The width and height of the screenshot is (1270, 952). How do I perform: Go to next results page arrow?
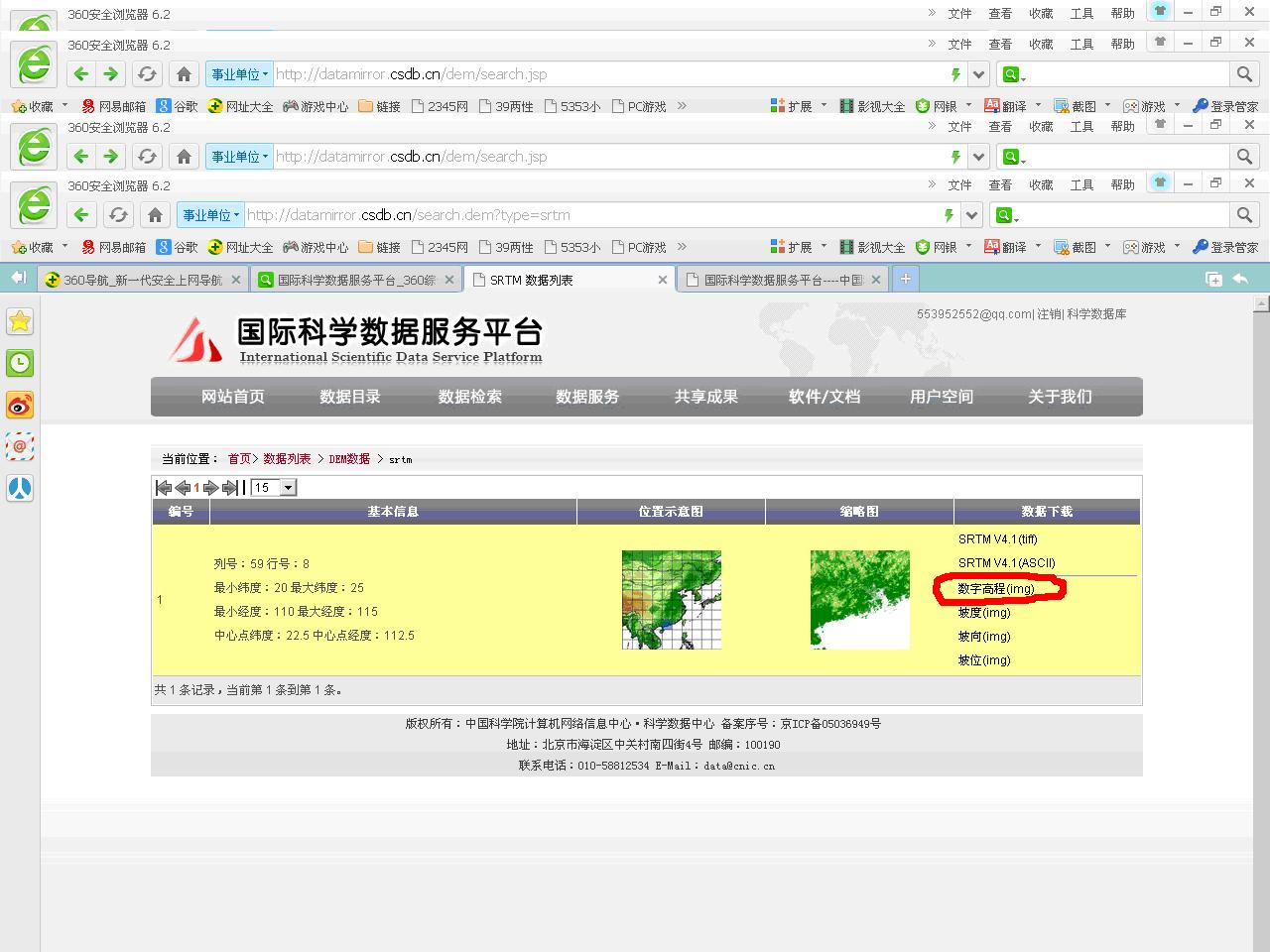pos(210,488)
